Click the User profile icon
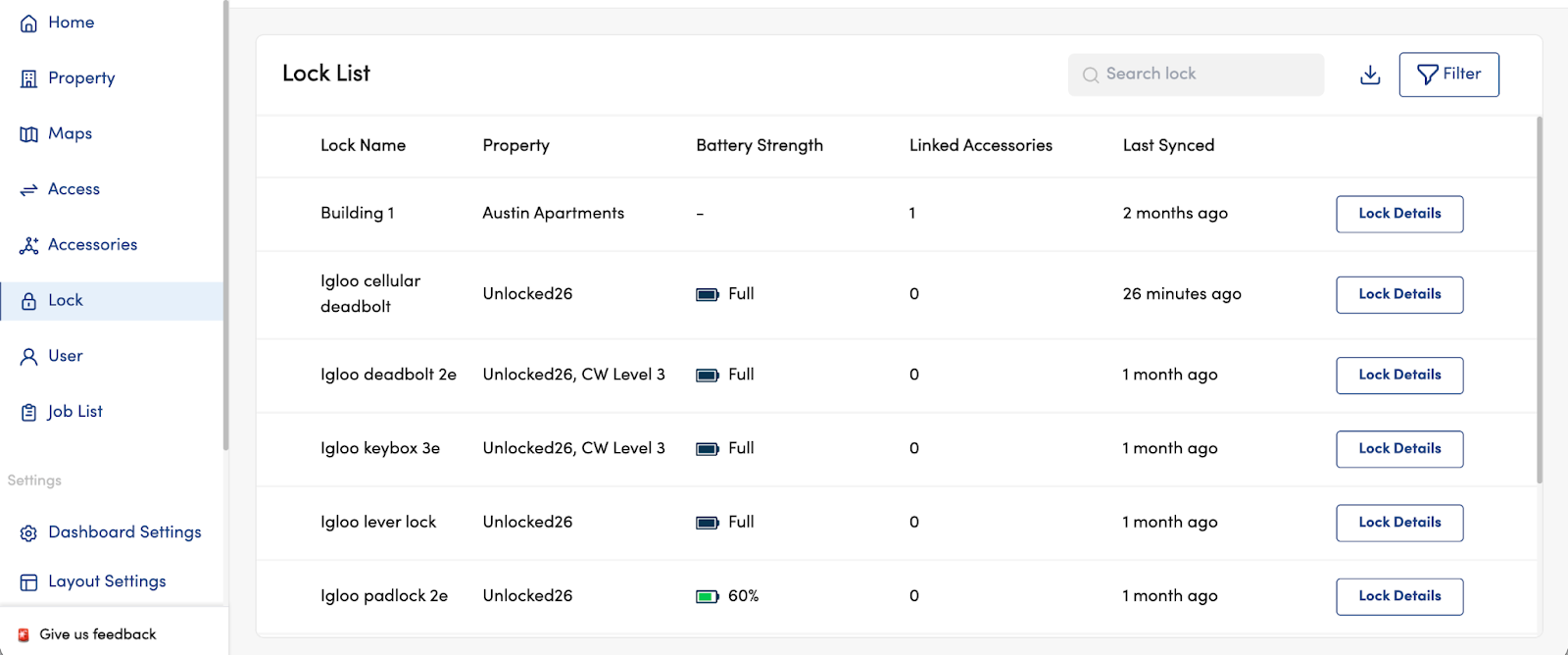1568x655 pixels. [x=29, y=357]
